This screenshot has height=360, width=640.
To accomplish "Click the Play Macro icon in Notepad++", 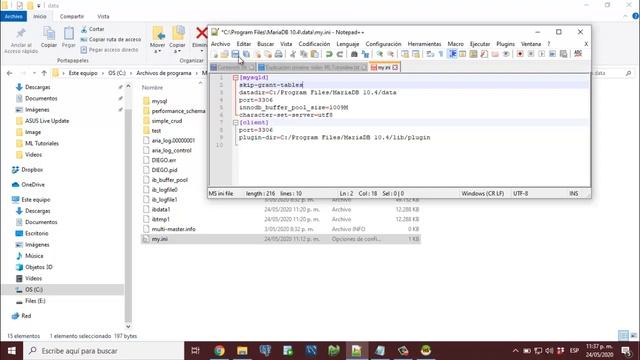I will [542, 54].
